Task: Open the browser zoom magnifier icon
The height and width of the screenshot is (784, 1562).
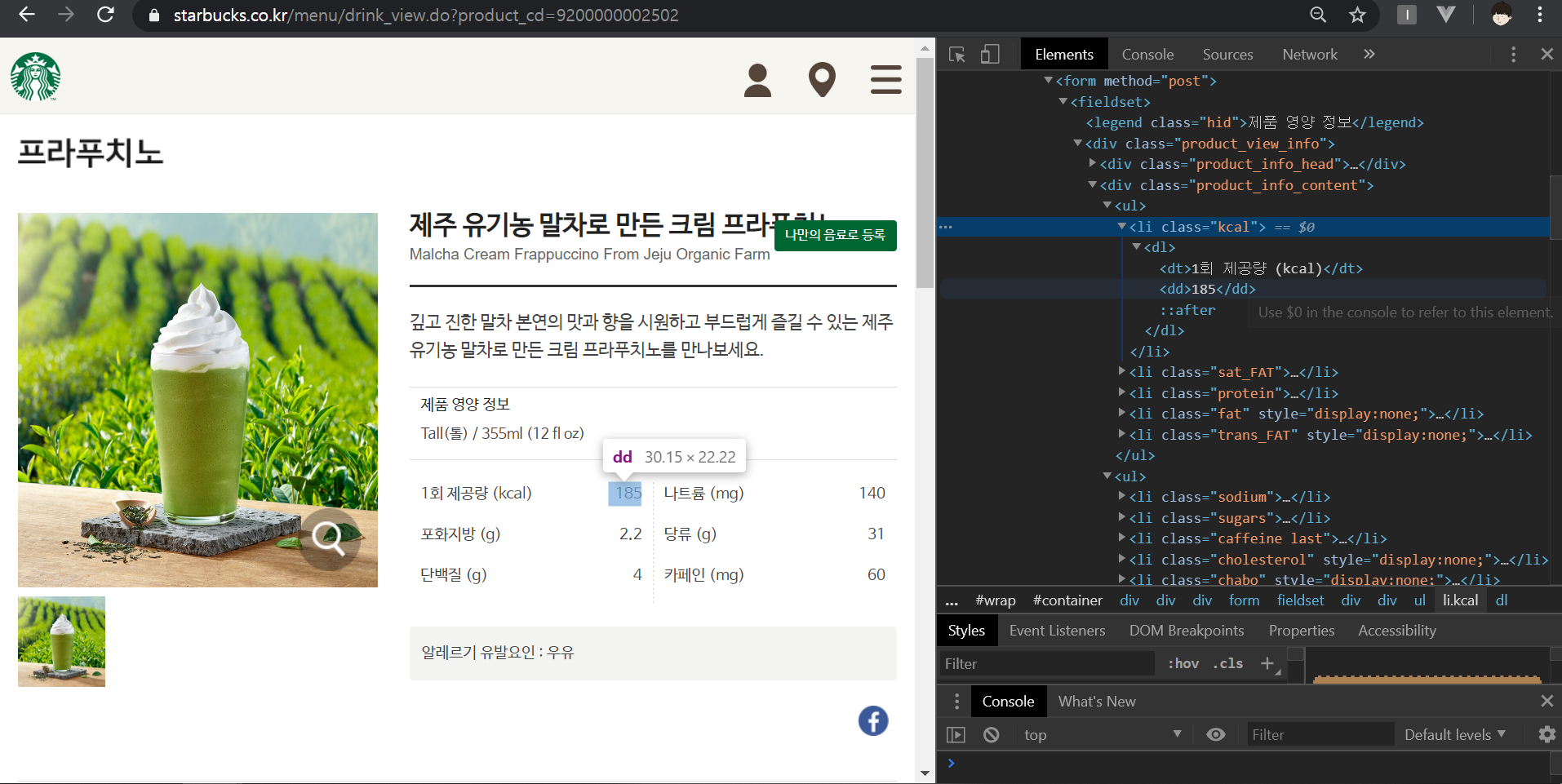Action: point(1318,15)
